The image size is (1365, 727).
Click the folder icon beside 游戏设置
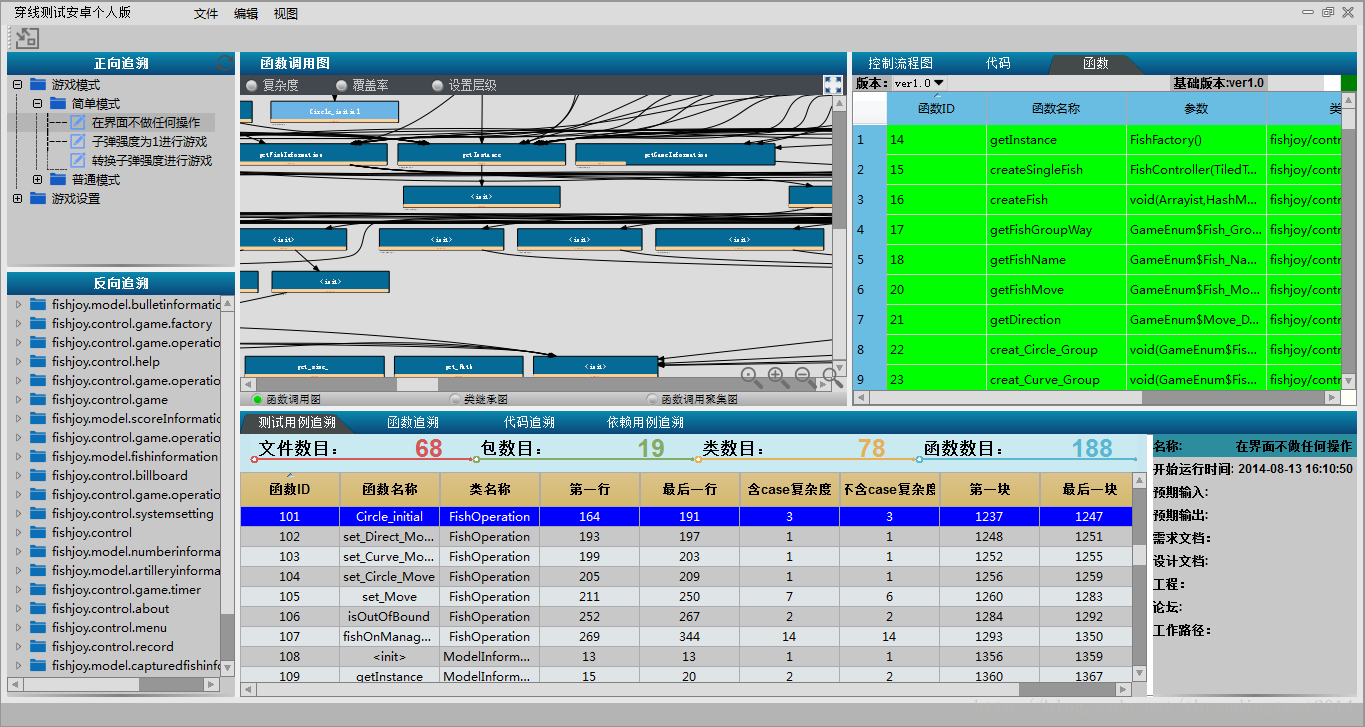click(x=39, y=199)
